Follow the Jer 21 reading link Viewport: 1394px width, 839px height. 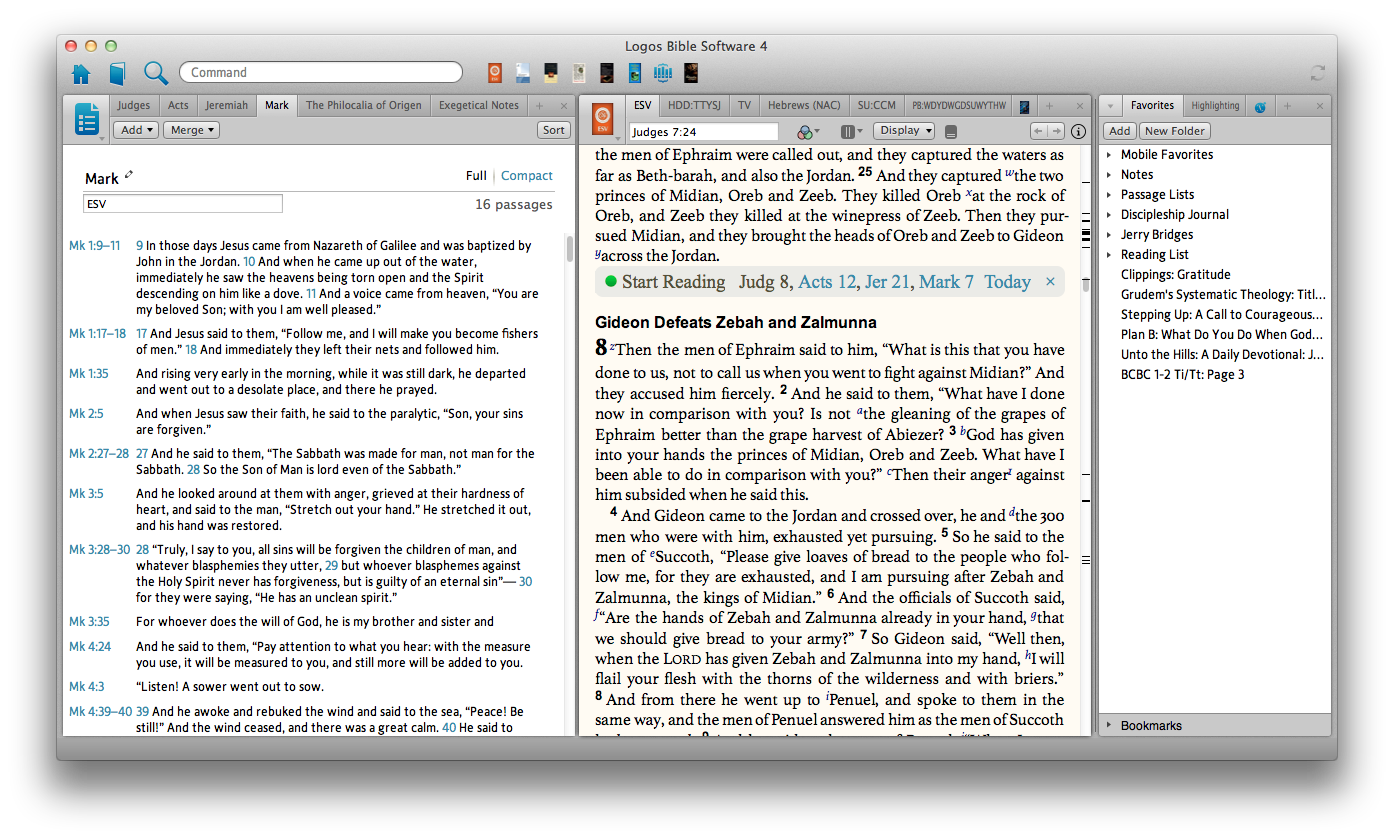pos(887,282)
